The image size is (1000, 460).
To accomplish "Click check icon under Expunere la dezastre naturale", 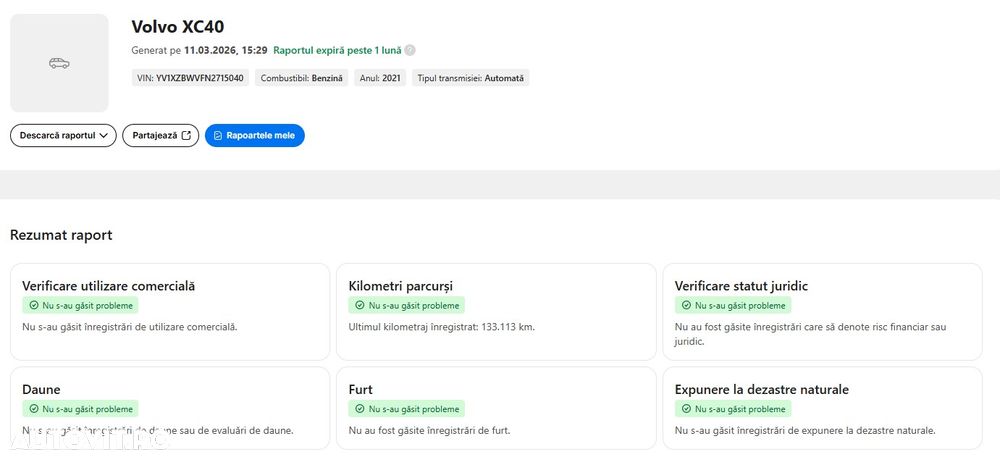I will pyautogui.click(x=686, y=409).
